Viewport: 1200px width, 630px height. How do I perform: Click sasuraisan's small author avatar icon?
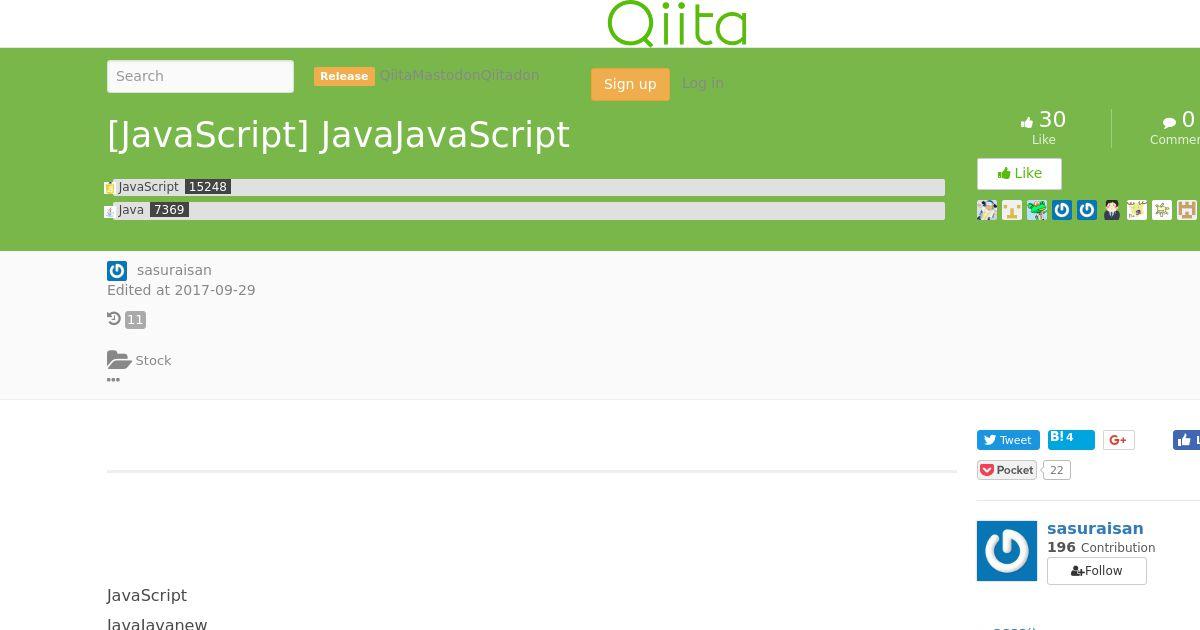pos(117,271)
